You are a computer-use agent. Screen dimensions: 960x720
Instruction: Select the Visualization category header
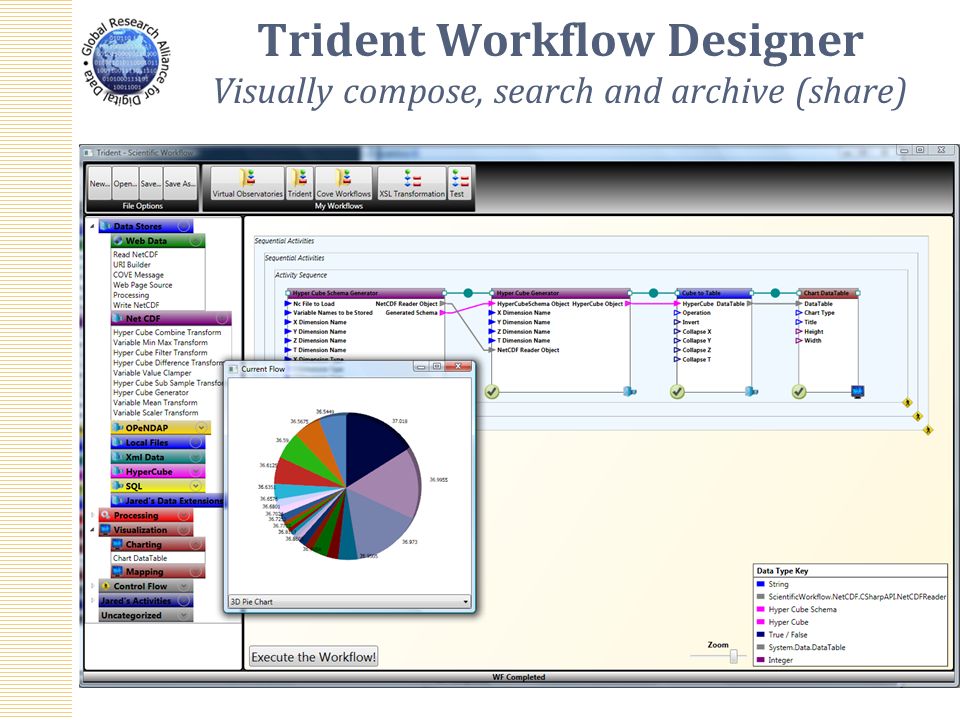146,530
